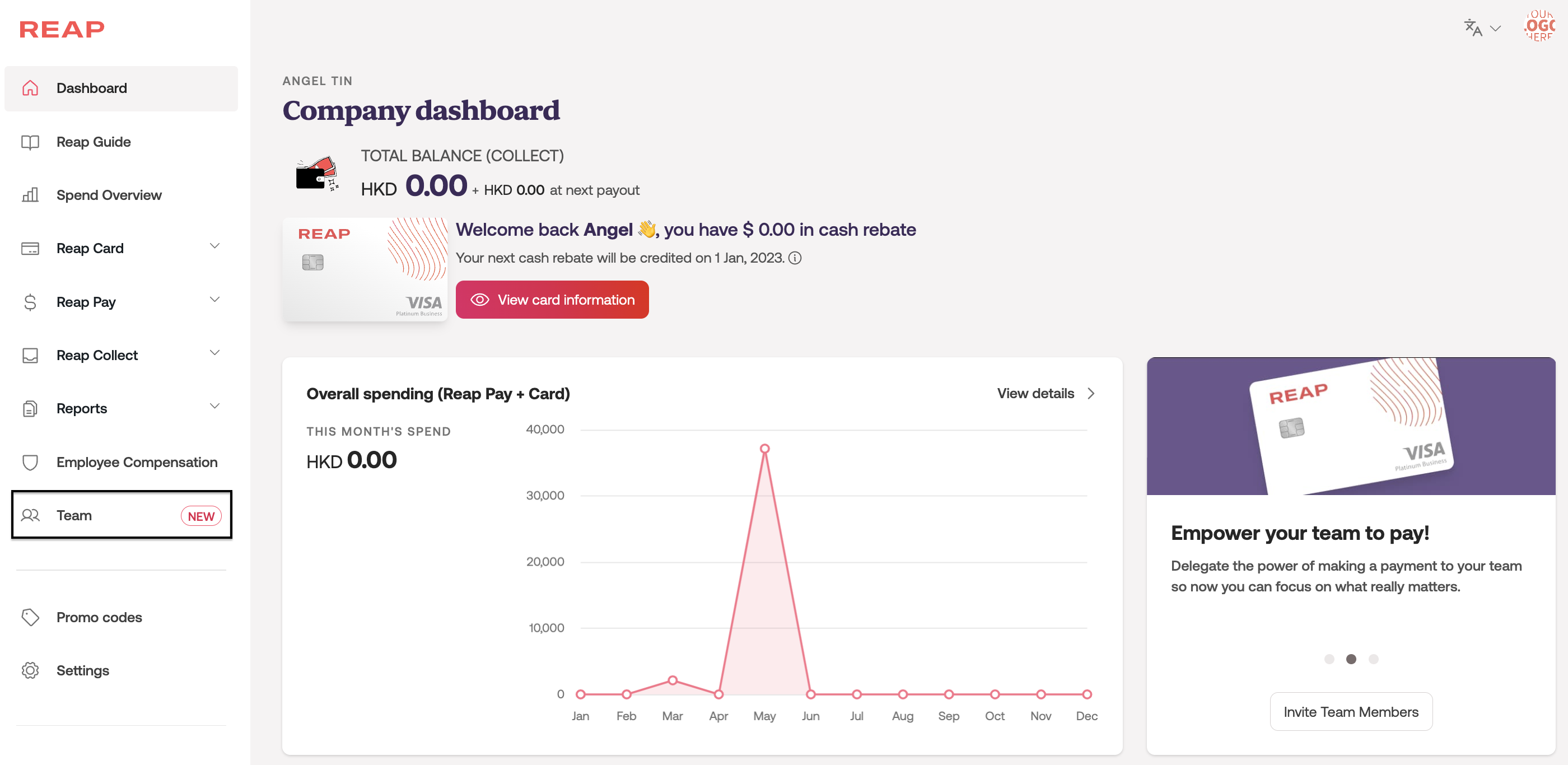1568x765 pixels.
Task: Click the company logo avatar
Action: point(1539,26)
